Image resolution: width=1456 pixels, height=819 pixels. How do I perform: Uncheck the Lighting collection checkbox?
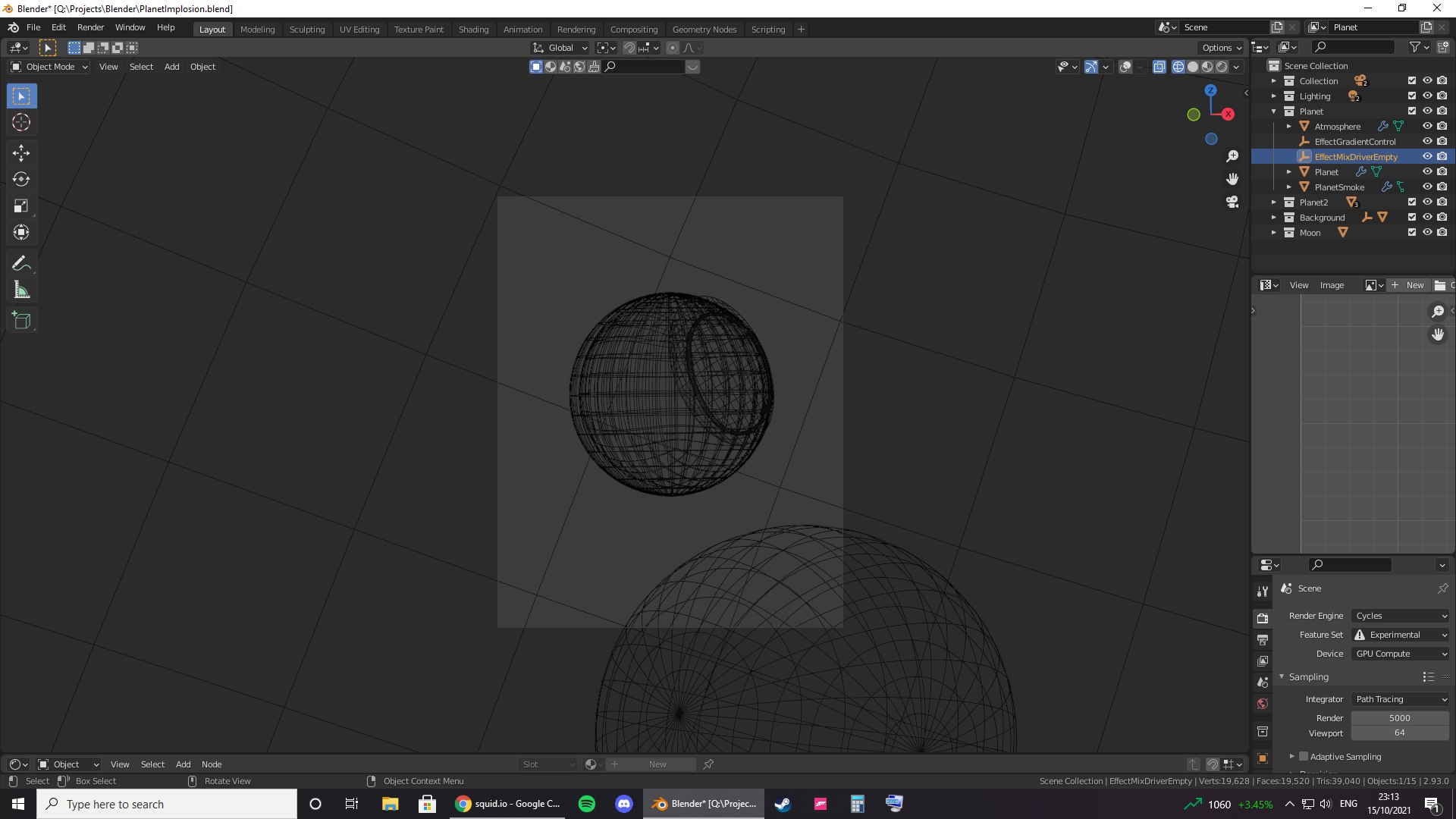[x=1412, y=96]
